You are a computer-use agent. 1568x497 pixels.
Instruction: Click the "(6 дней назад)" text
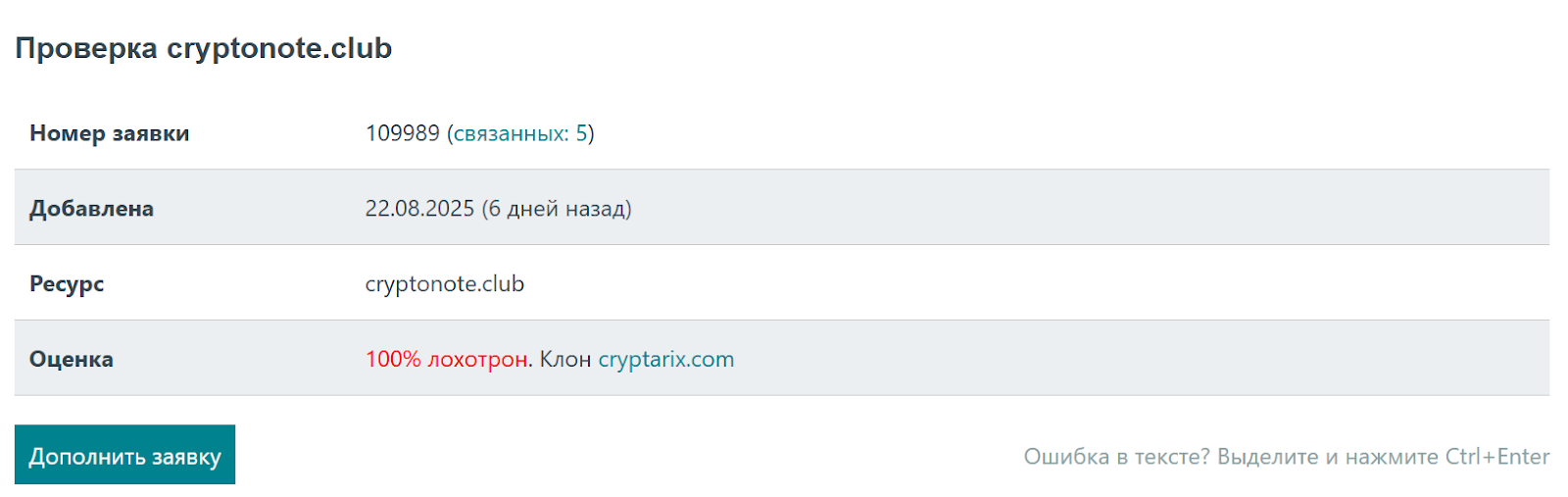[557, 209]
